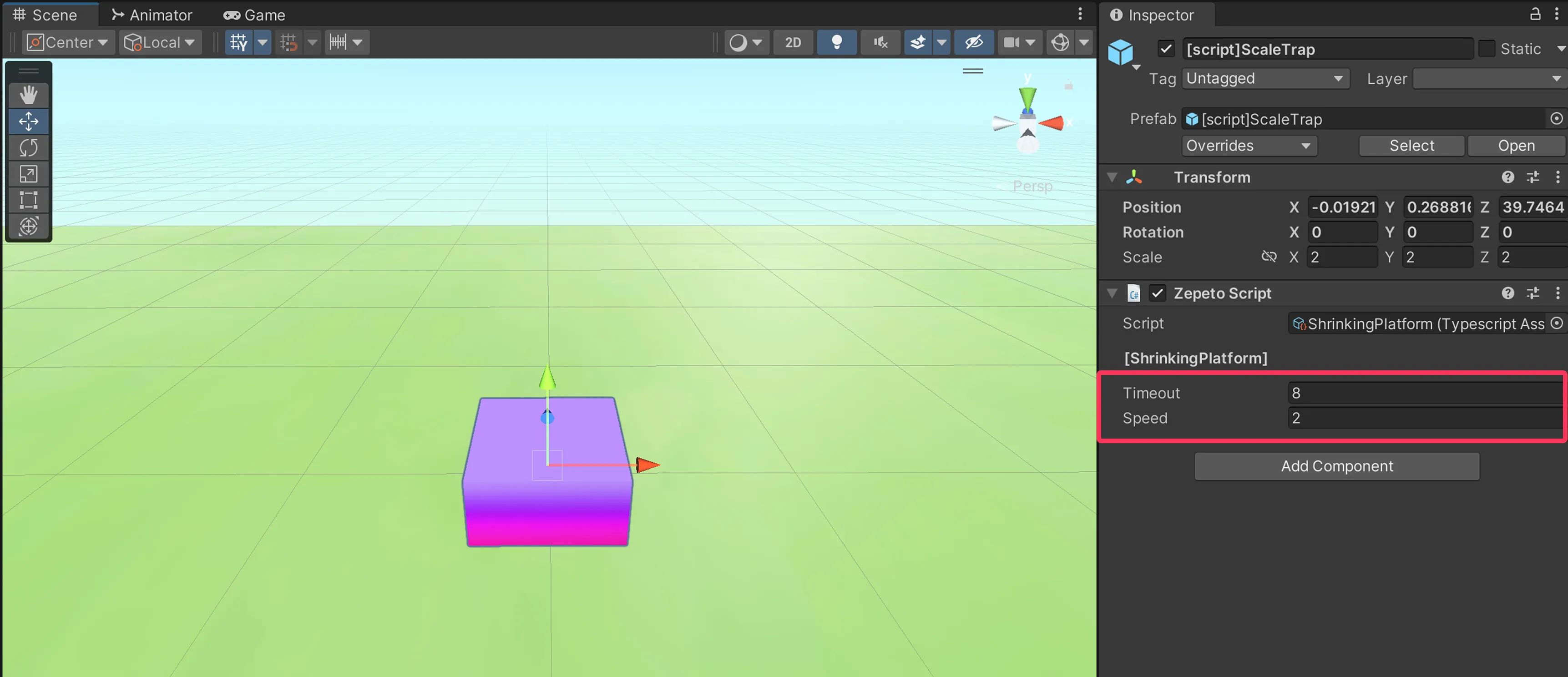This screenshot has width=1568, height=677.
Task: Uncheck the ScaleTrap active checkbox
Action: point(1166,49)
